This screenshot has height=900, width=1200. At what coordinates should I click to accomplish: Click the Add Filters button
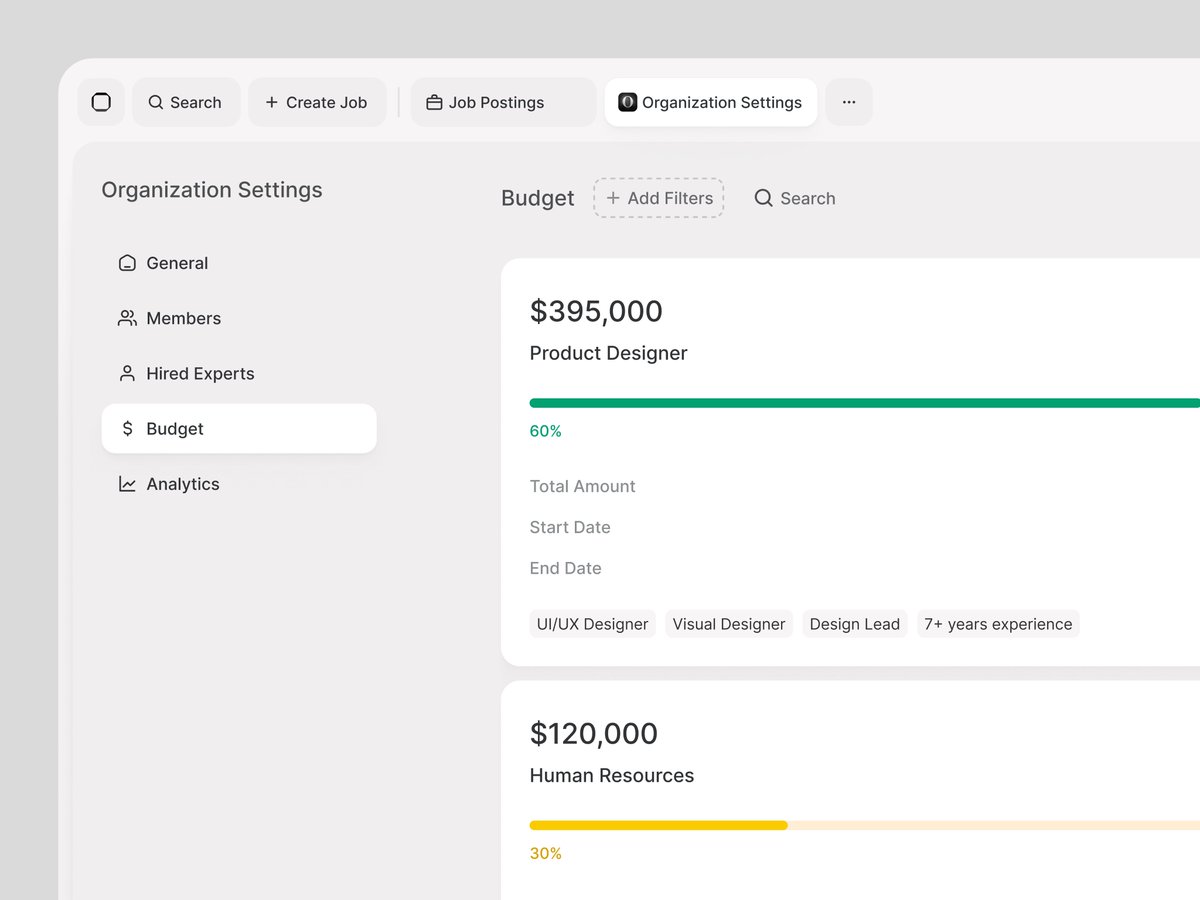659,198
